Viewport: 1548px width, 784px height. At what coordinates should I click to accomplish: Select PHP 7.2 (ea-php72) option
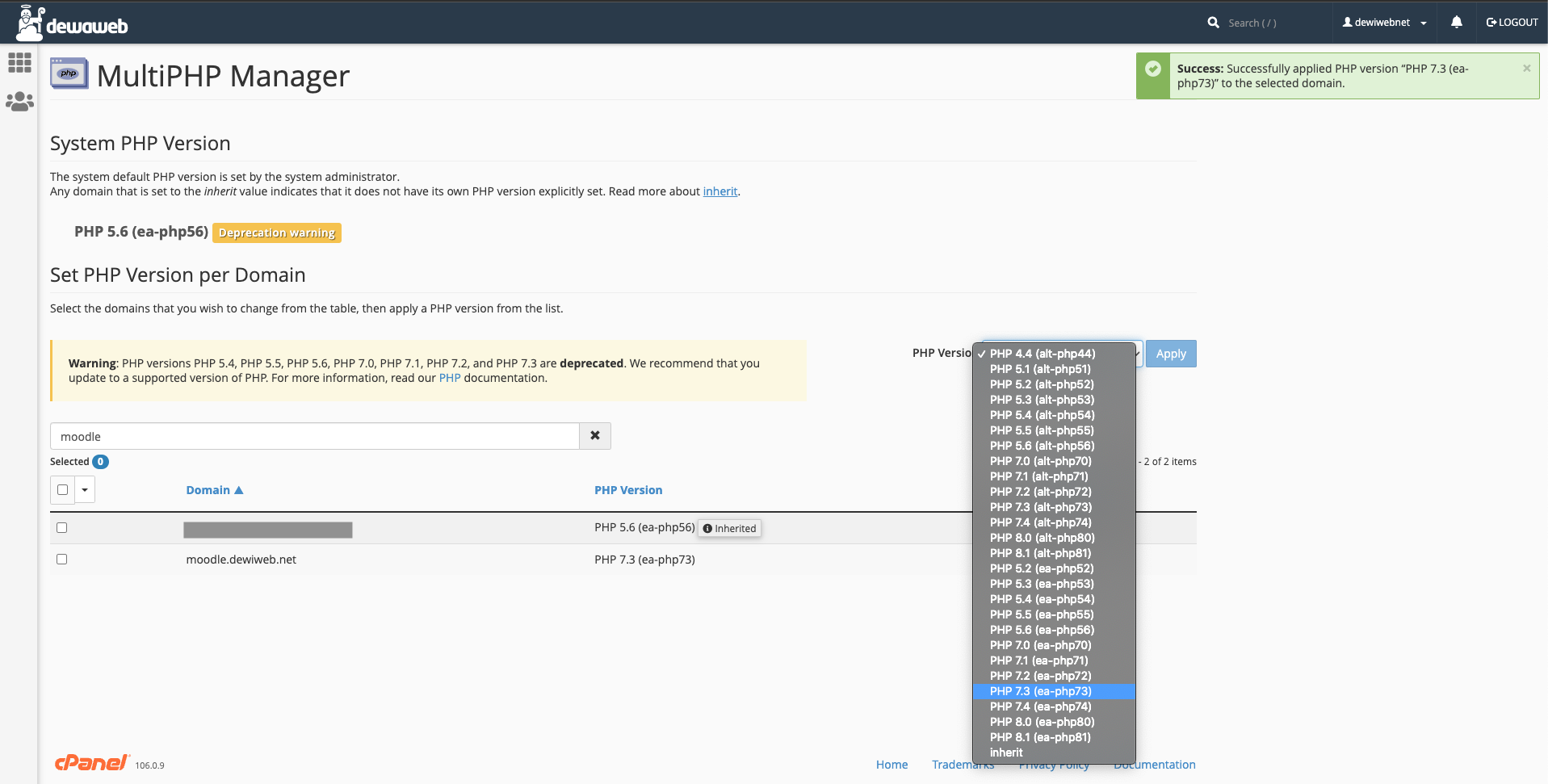[1054, 676]
